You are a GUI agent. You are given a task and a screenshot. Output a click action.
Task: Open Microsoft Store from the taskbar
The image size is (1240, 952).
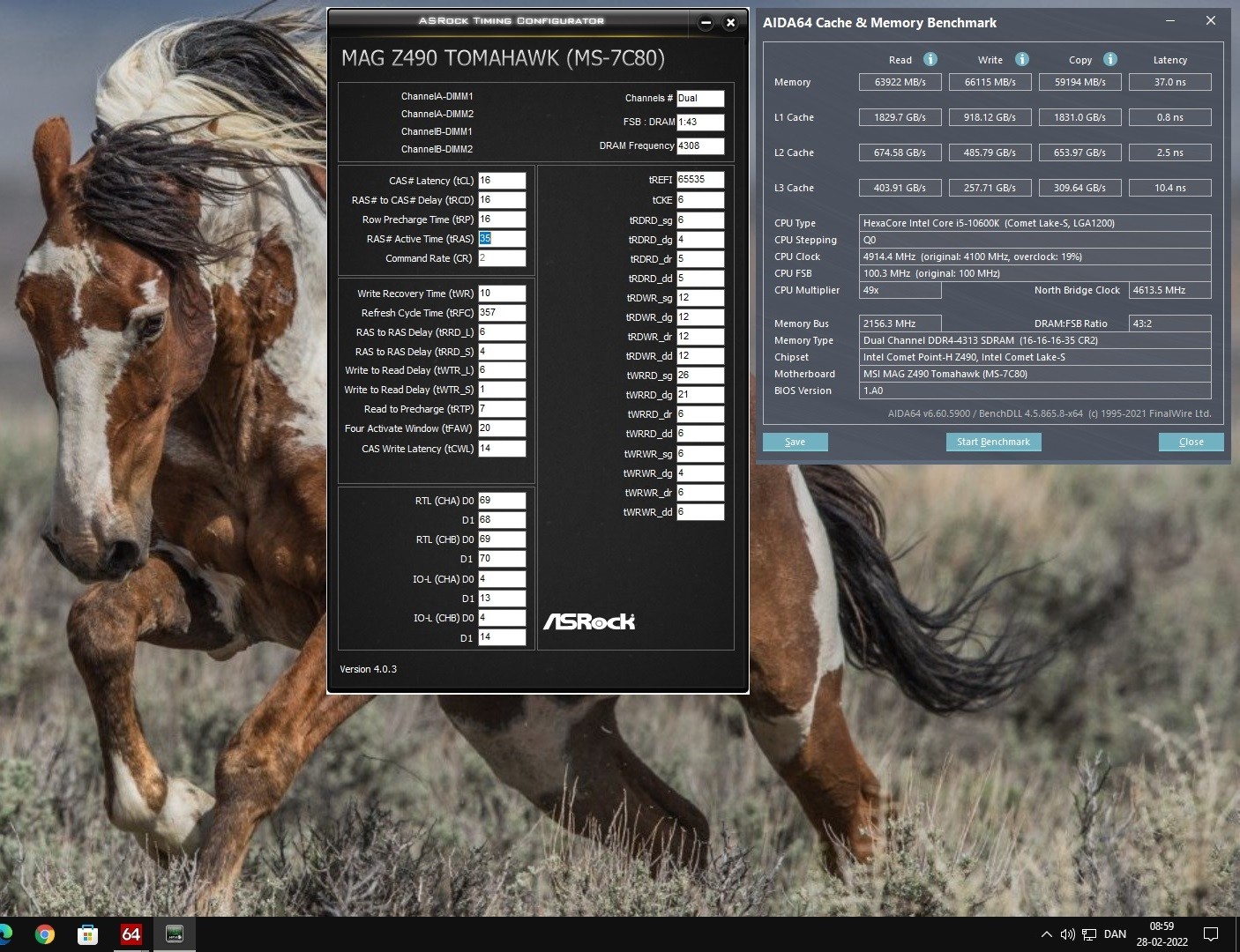click(87, 934)
